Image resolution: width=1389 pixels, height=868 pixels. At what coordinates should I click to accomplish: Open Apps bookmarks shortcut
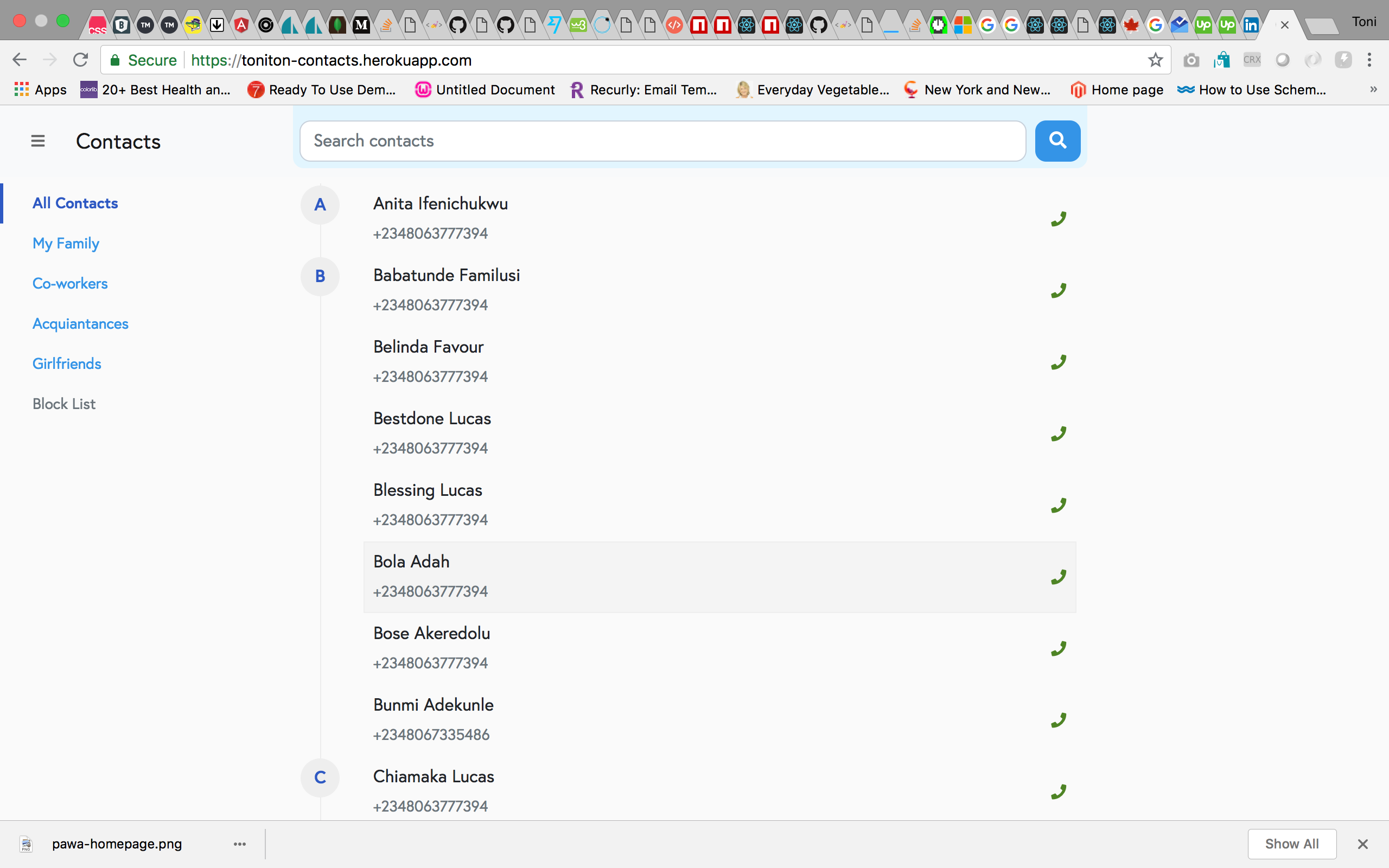40,90
